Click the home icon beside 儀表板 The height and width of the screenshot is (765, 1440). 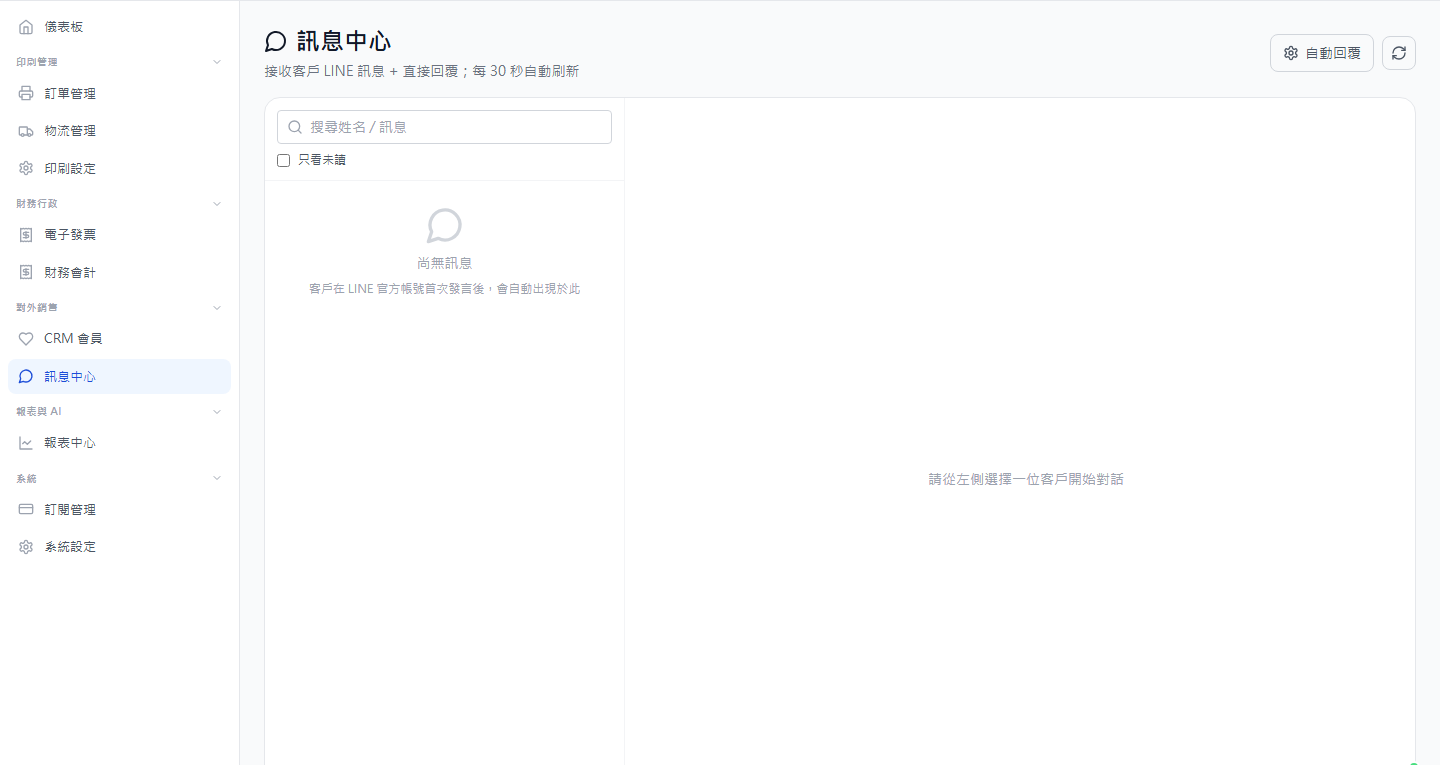(26, 27)
